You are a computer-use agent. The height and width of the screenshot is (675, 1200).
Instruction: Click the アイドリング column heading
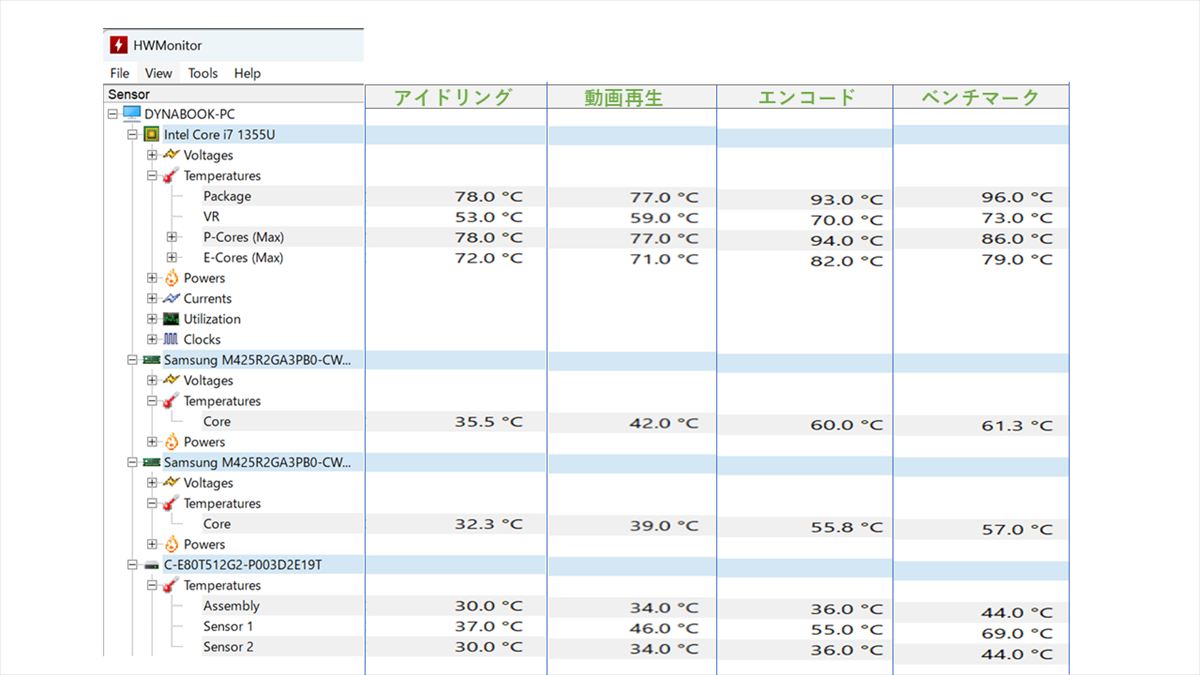coord(452,97)
